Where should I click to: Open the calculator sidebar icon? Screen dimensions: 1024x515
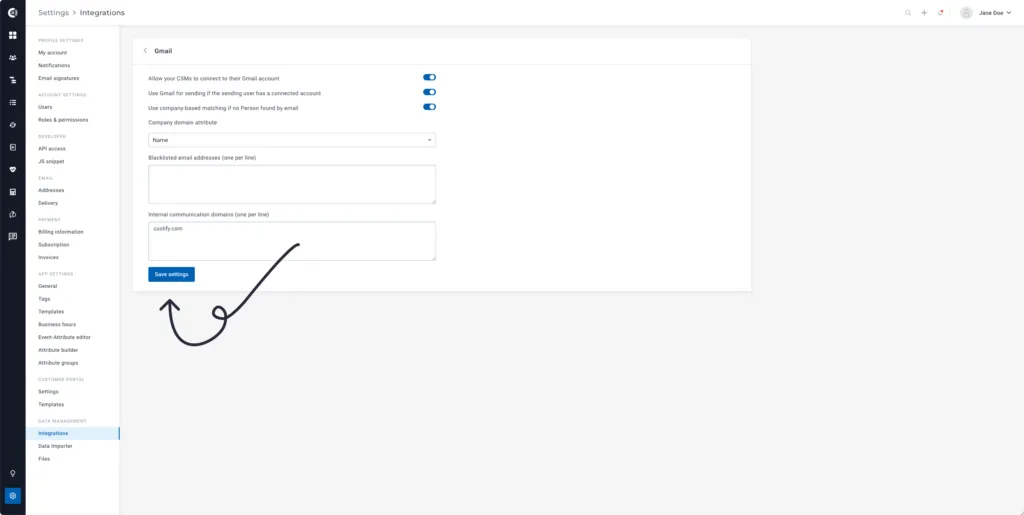pos(12,192)
